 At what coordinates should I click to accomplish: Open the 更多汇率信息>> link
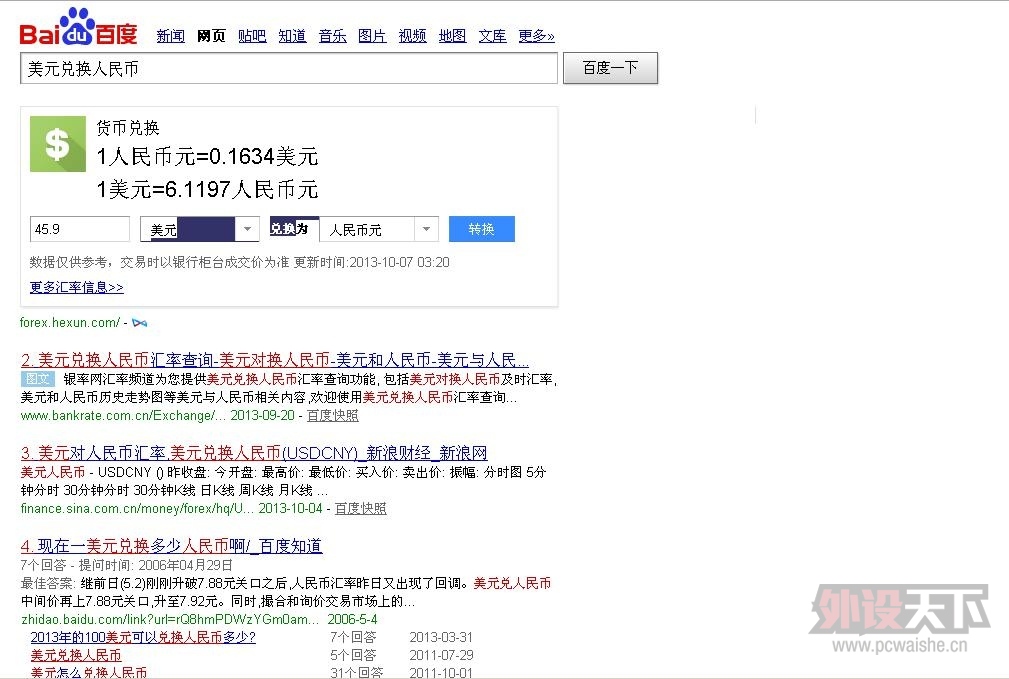point(77,287)
